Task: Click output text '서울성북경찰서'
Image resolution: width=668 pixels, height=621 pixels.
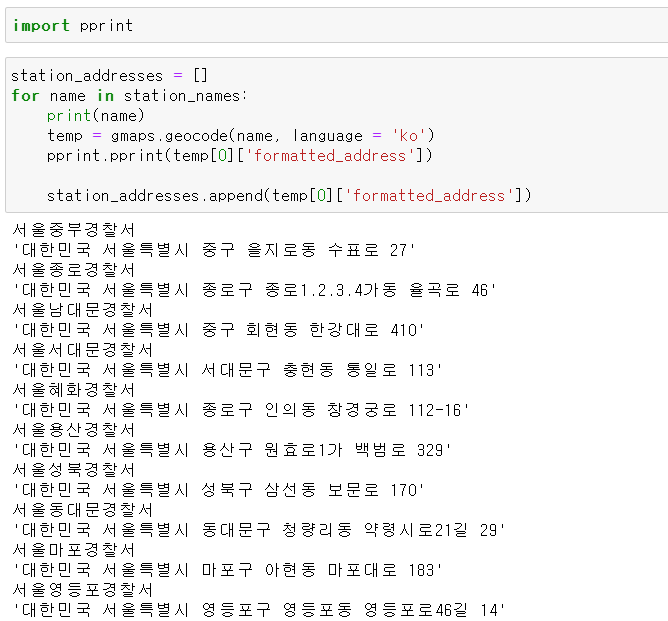Action: click(x=74, y=470)
